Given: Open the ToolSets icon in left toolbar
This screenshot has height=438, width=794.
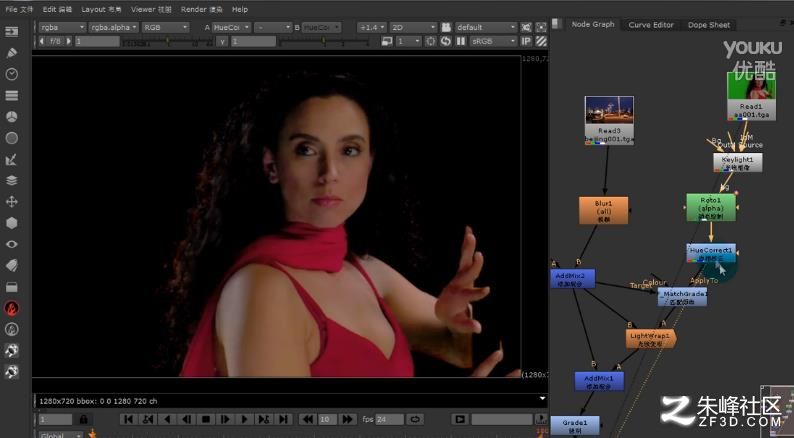Looking at the screenshot, I should click(12, 287).
